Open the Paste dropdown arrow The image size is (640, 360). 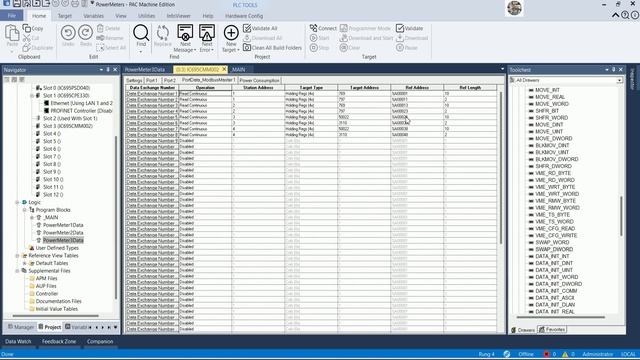coord(12,52)
